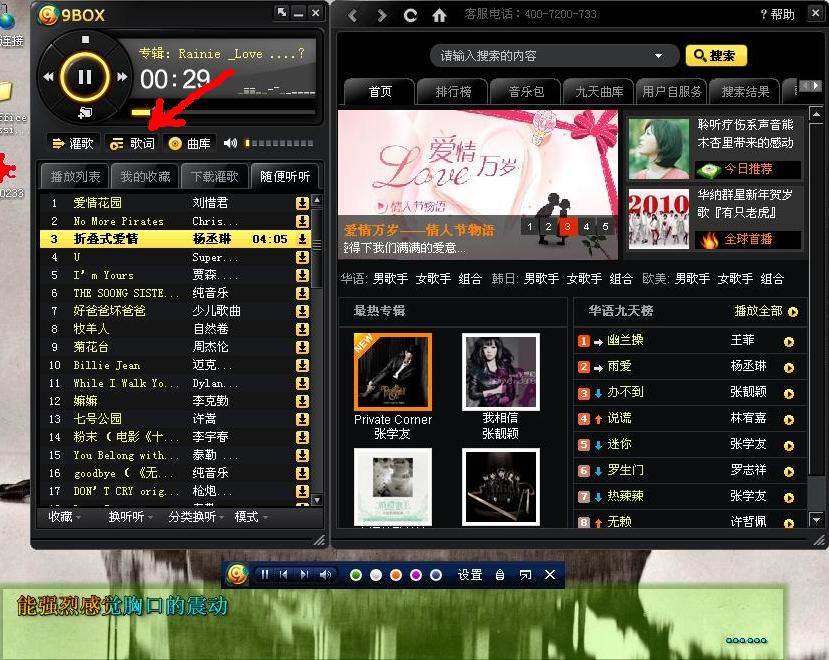829x660 pixels.
Task: Open 设置 on the lyrics toolbar
Action: click(469, 575)
